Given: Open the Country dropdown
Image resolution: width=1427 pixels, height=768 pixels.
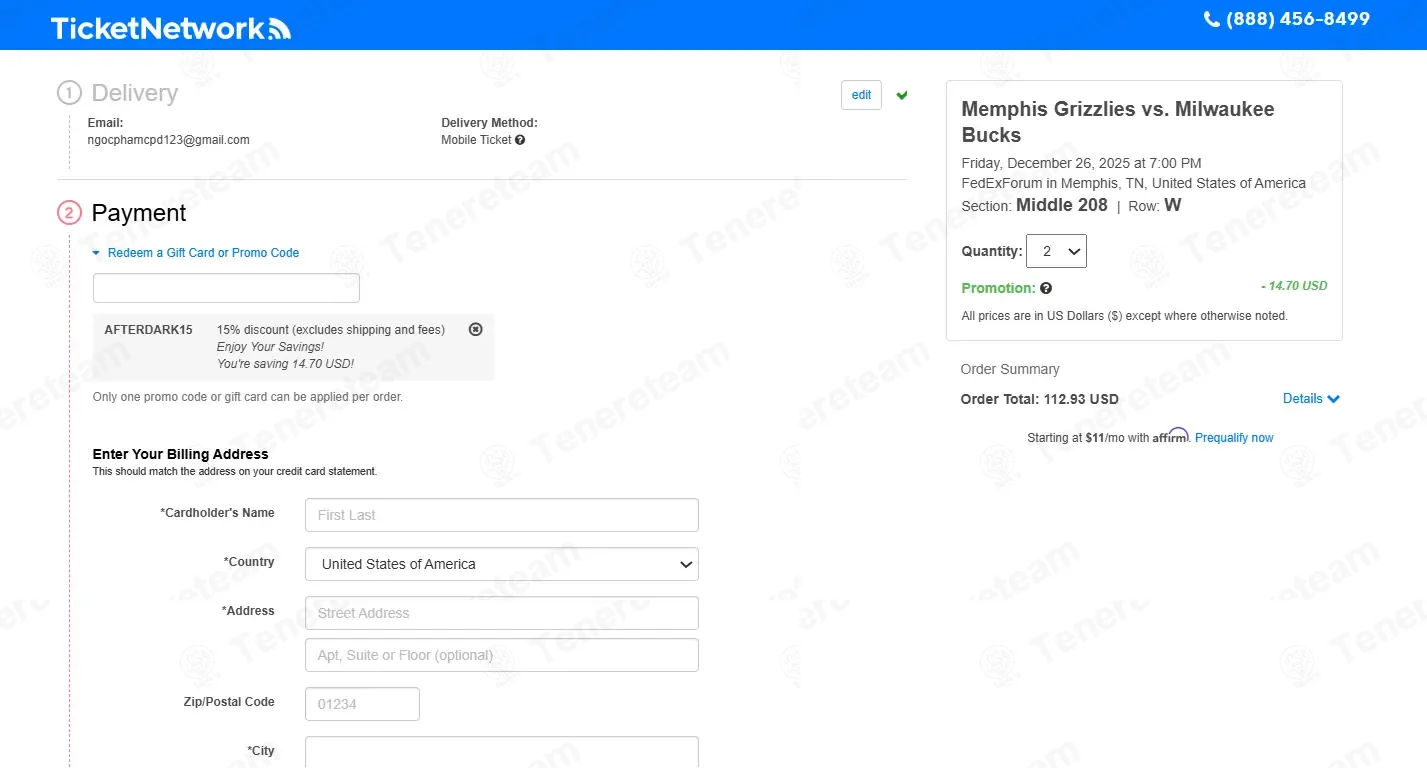Looking at the screenshot, I should pos(502,564).
